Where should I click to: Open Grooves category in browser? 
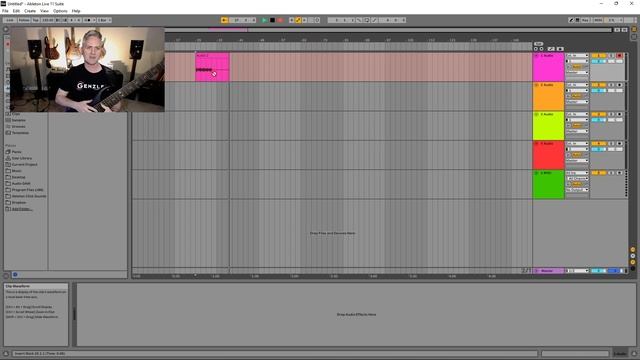tap(18, 127)
